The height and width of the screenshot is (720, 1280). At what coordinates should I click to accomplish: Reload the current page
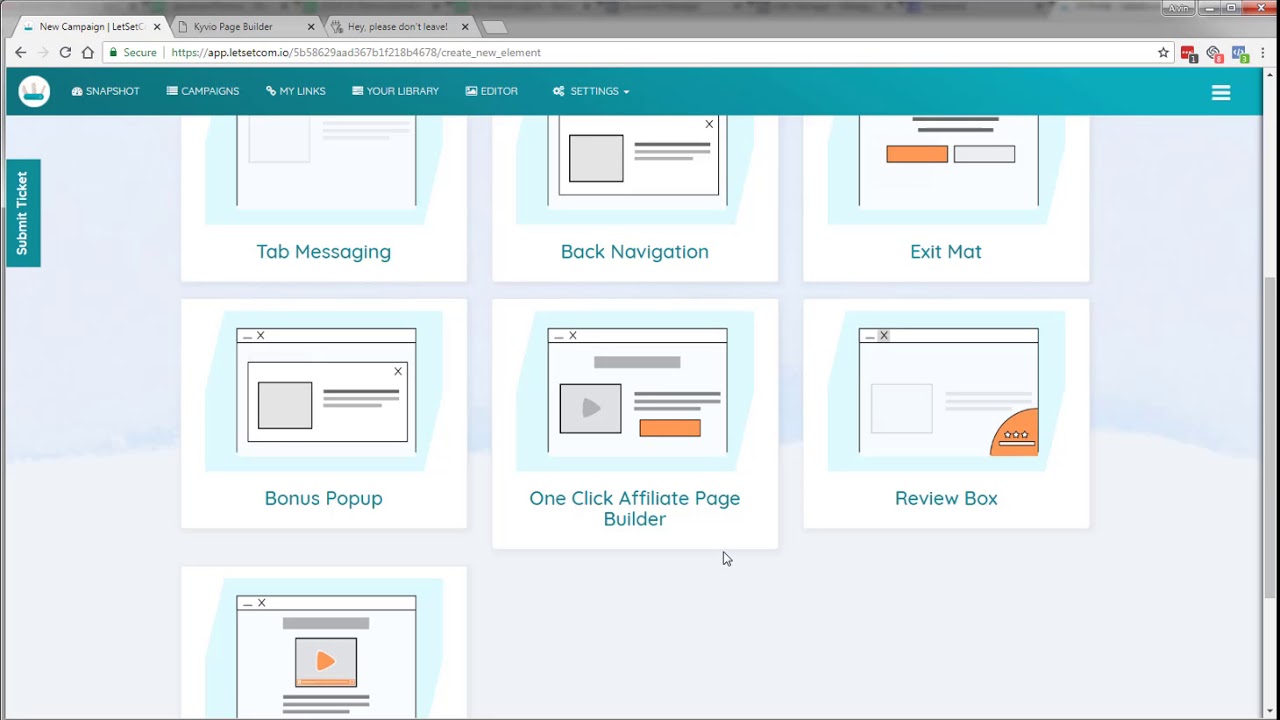pyautogui.click(x=65, y=52)
